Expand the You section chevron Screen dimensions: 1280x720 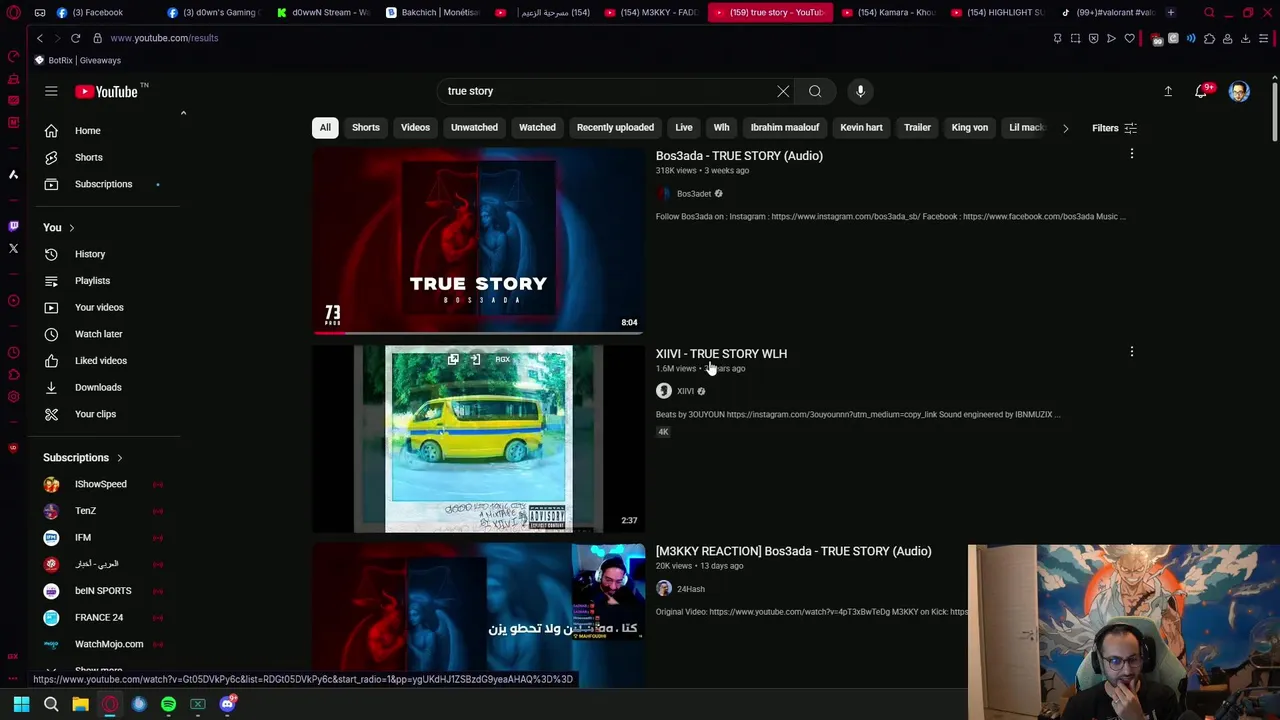[71, 228]
